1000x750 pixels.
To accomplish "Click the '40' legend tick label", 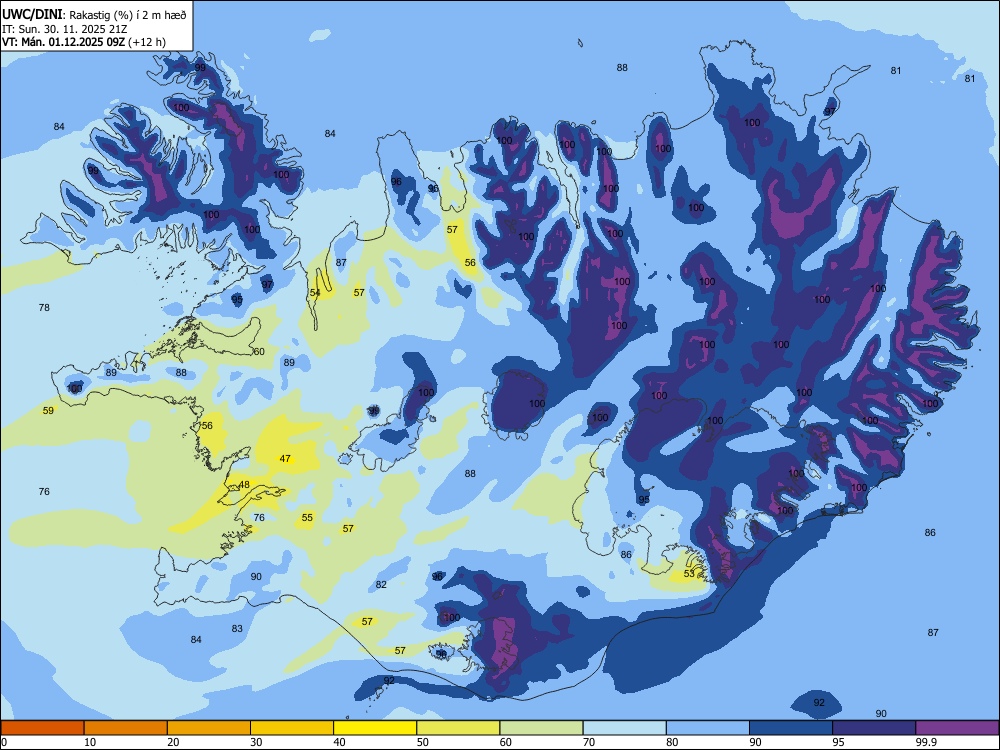I will (339, 742).
